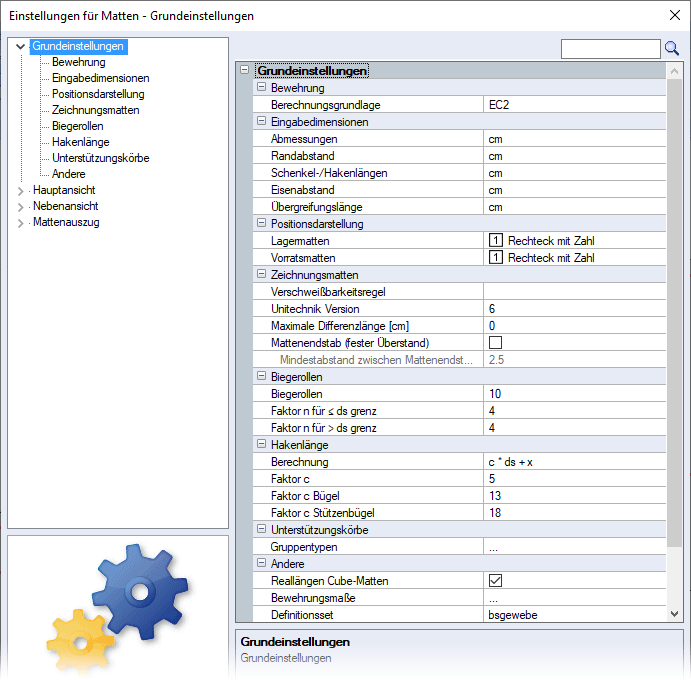Collapse the Eingabedimensionen property group
This screenshot has height=680, width=691.
(x=261, y=121)
